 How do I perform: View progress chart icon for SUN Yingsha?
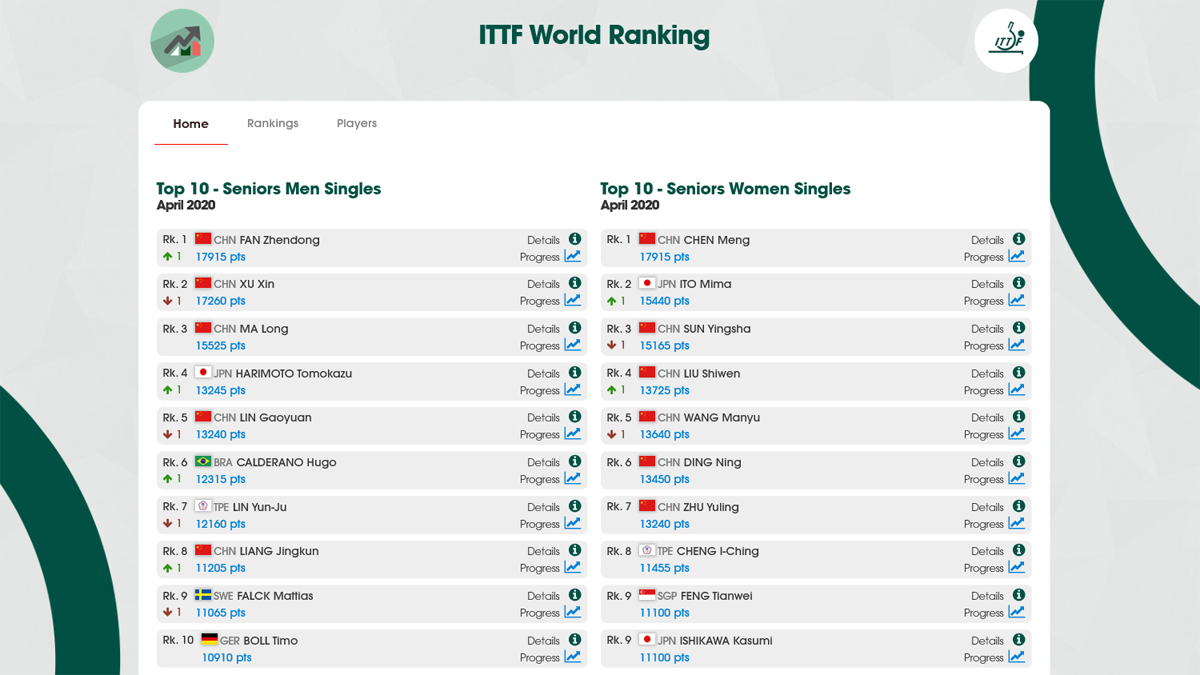[1016, 345]
